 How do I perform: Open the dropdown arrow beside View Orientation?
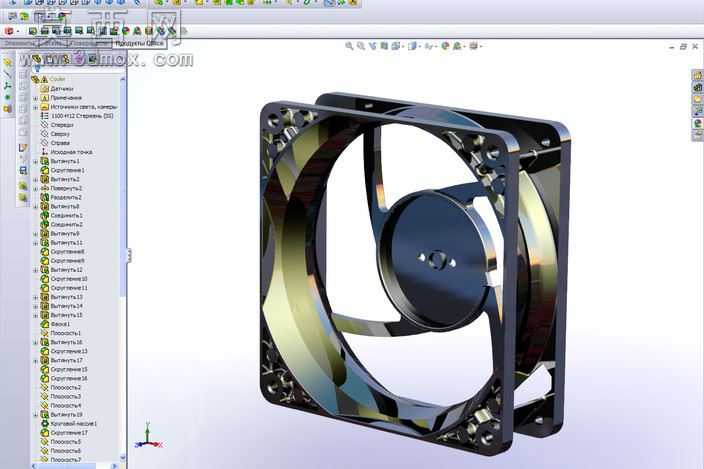point(403,46)
